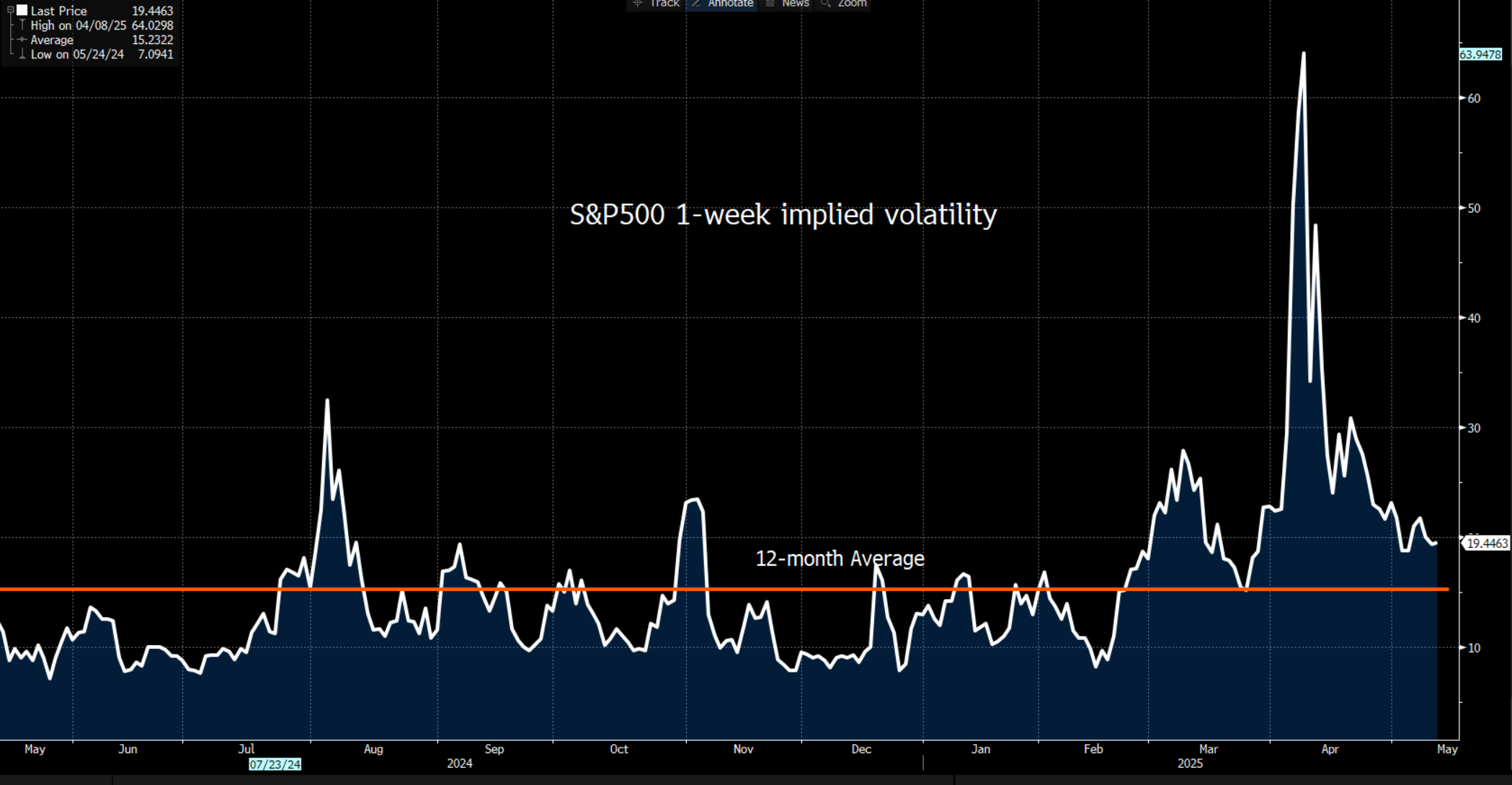
Task: Click the Average marker icon in legend
Action: pos(22,40)
